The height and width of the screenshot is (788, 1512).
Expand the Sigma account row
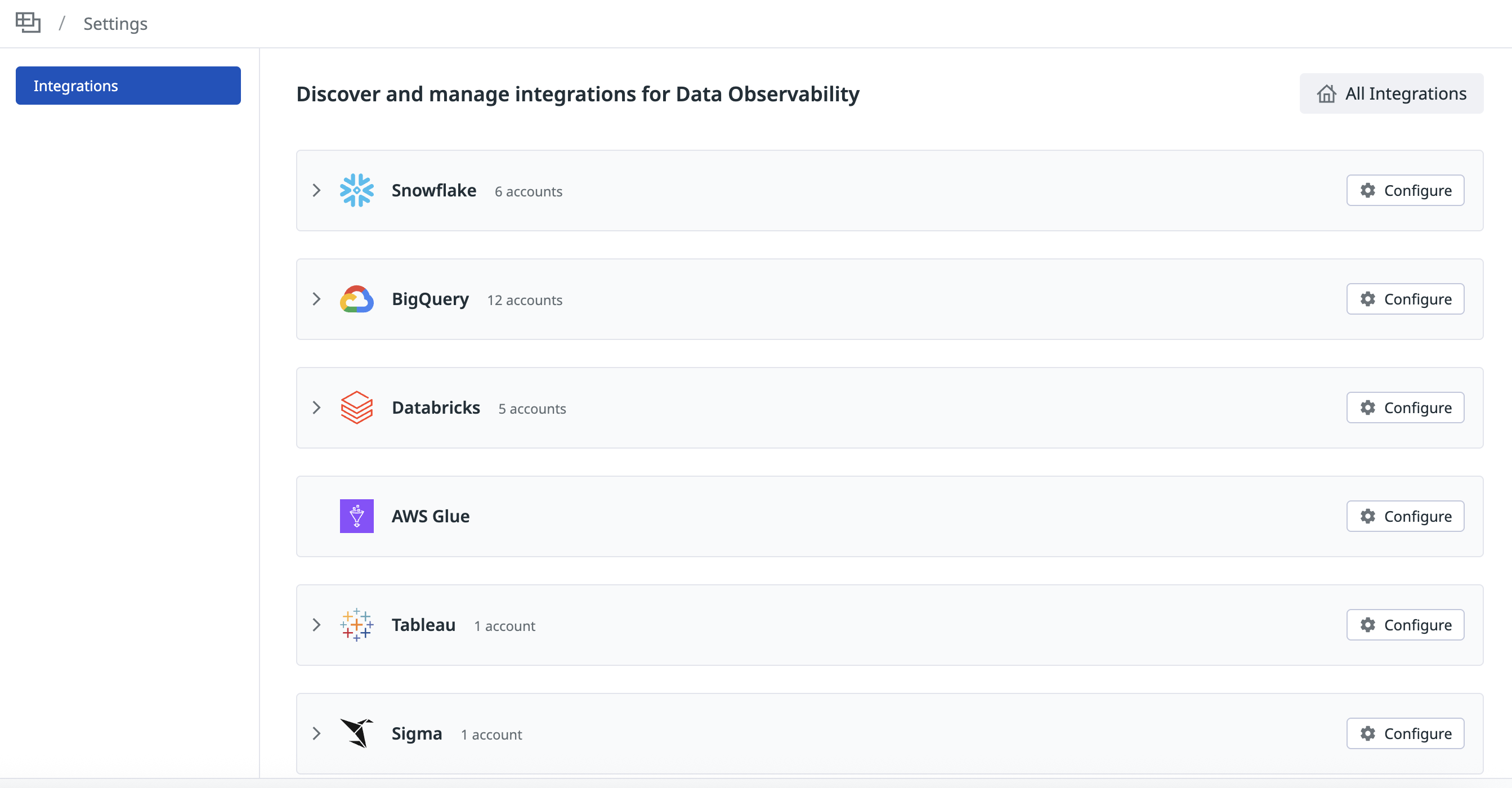pyautogui.click(x=316, y=733)
